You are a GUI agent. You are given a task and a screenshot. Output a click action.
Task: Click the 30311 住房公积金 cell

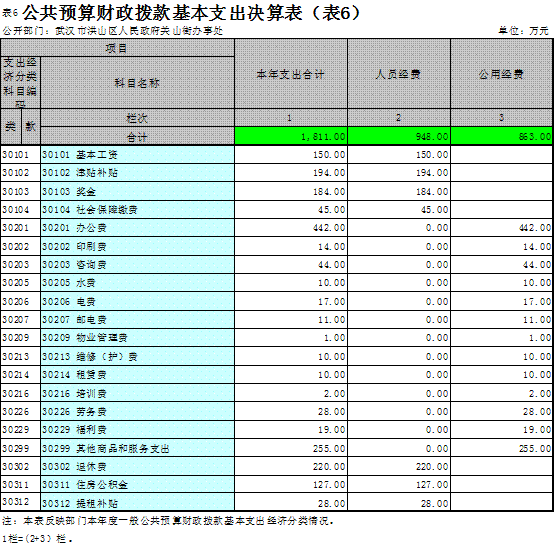click(x=137, y=484)
